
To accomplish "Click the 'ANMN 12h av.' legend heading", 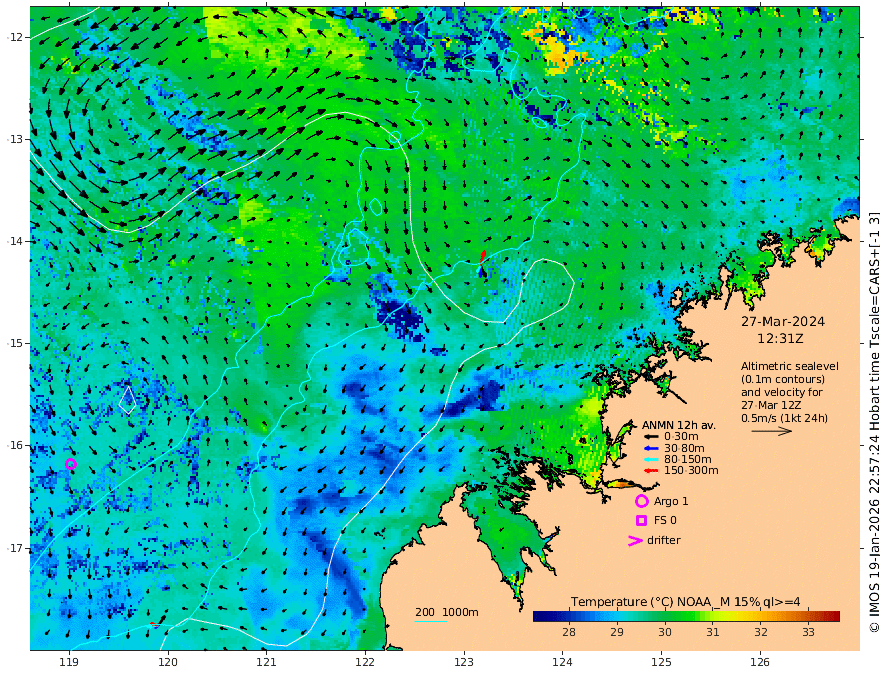I will click(679, 425).
